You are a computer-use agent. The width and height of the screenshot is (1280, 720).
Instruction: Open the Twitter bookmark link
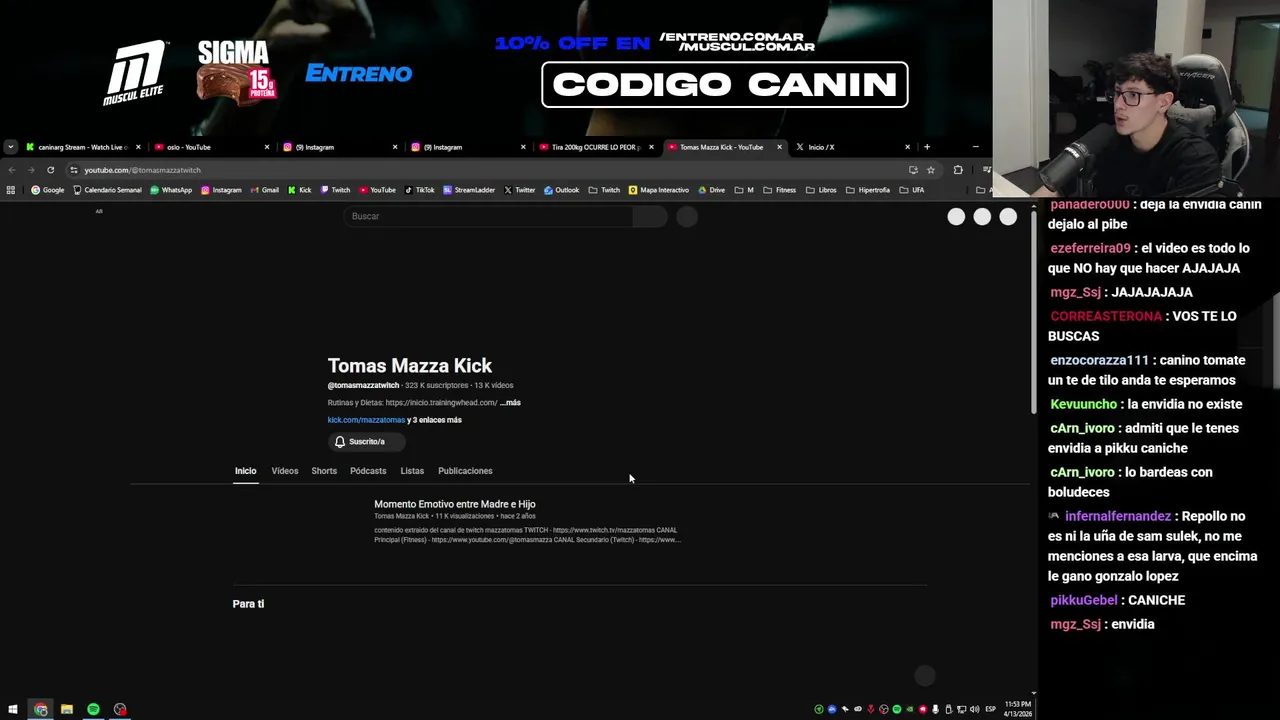pyautogui.click(x=519, y=190)
